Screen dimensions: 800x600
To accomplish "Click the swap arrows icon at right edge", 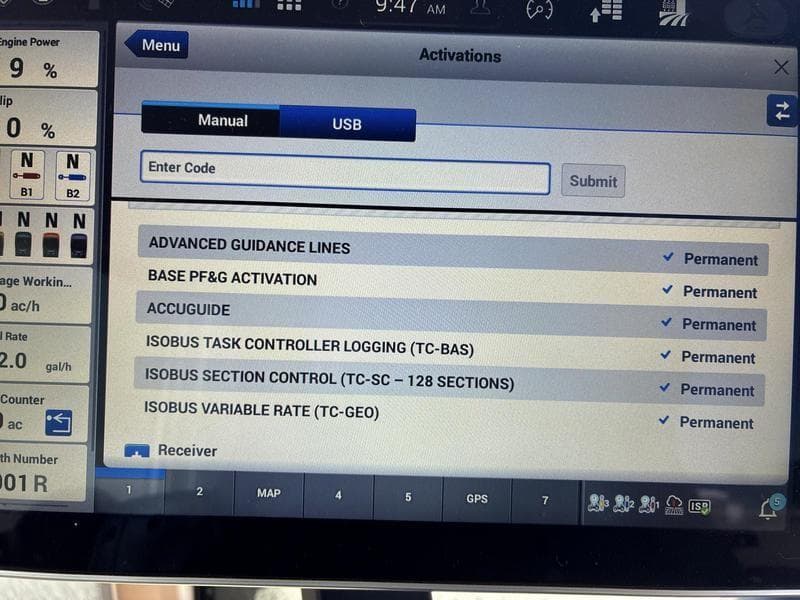I will coord(781,111).
